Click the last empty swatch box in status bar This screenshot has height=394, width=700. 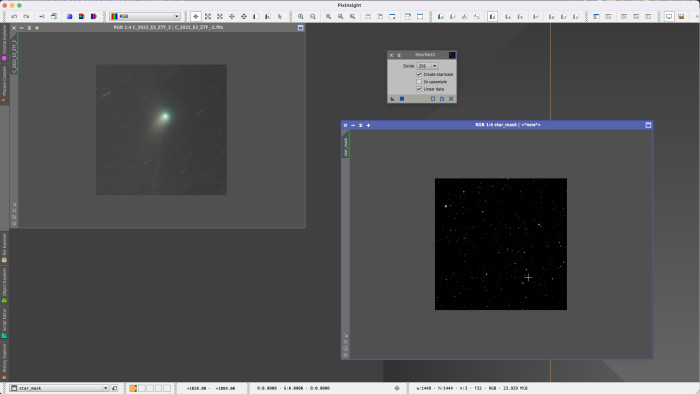click(x=167, y=388)
